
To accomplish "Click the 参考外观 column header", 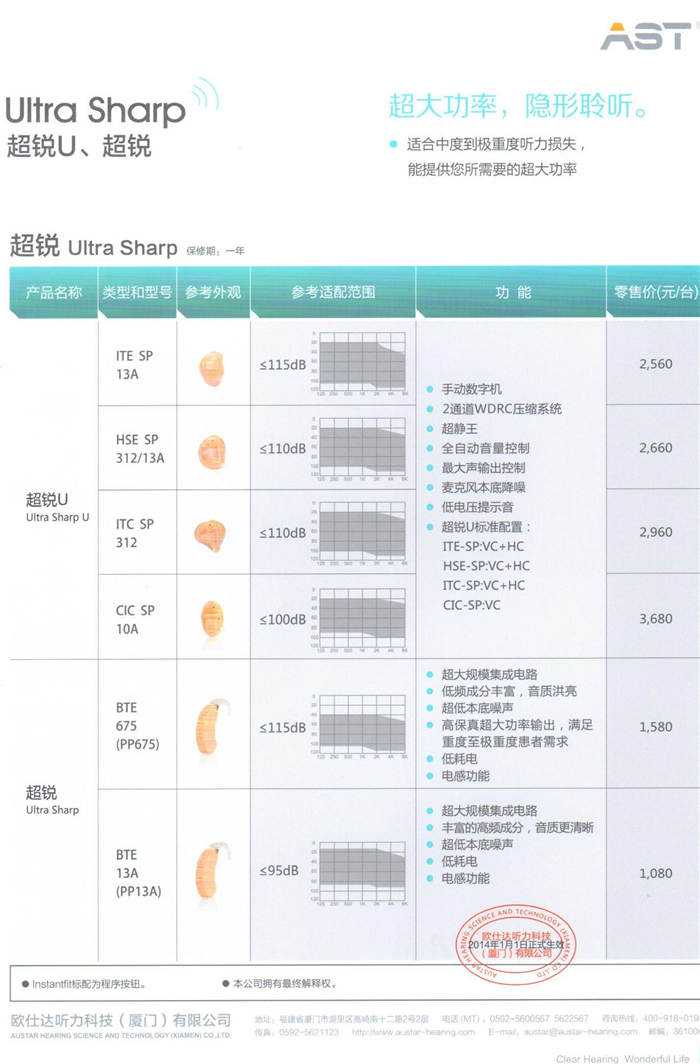I will tap(213, 292).
